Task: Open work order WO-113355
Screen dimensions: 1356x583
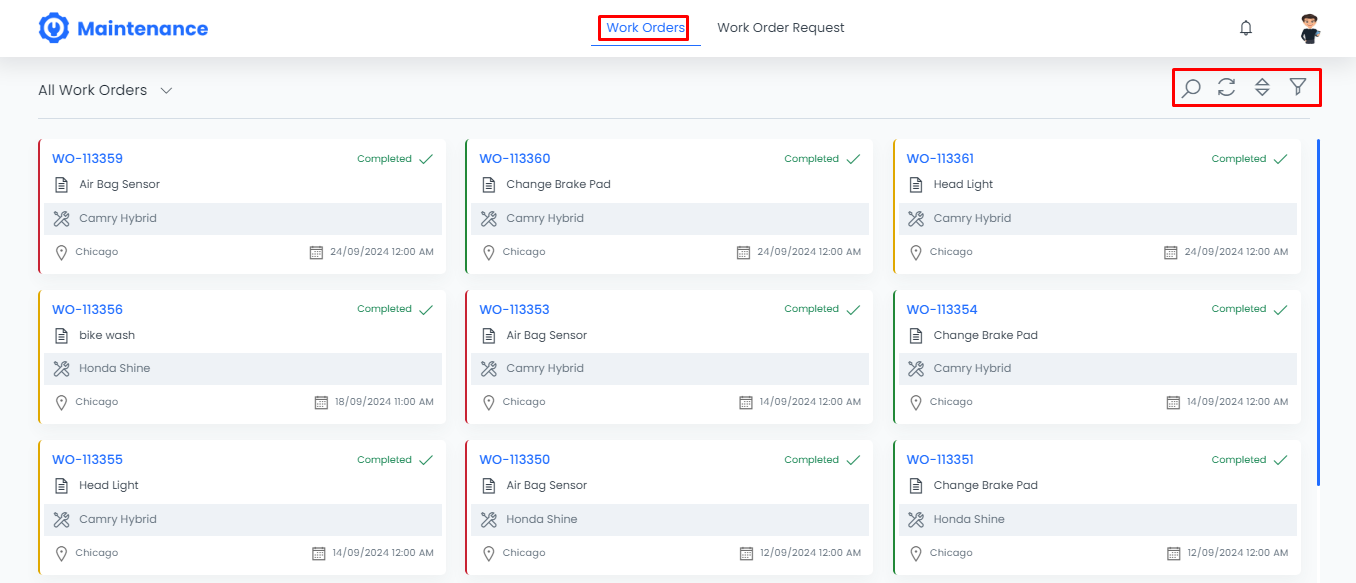Action: (x=87, y=460)
